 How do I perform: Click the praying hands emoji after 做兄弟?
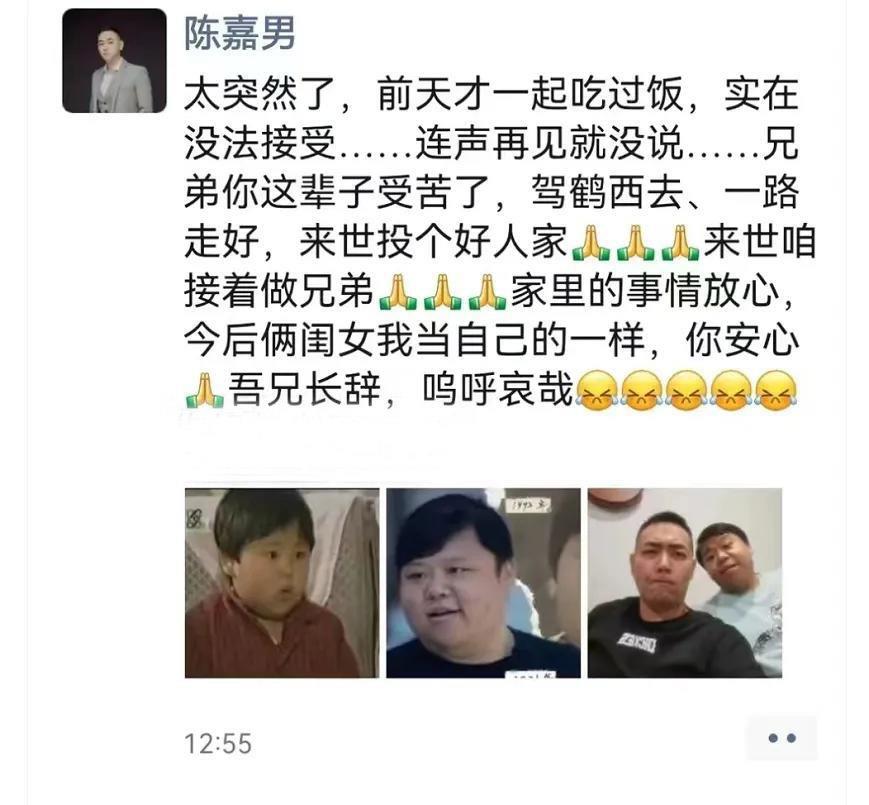397,291
